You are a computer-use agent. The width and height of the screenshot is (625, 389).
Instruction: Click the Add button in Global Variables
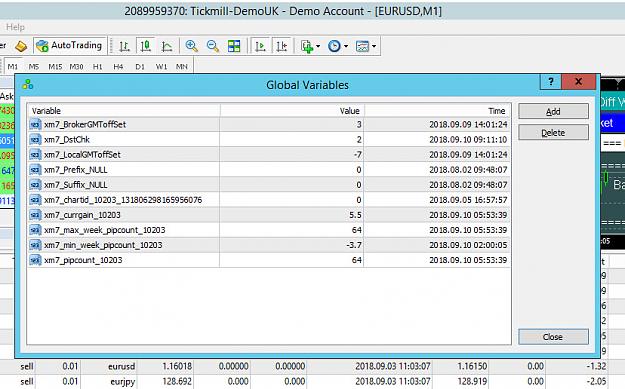553,111
